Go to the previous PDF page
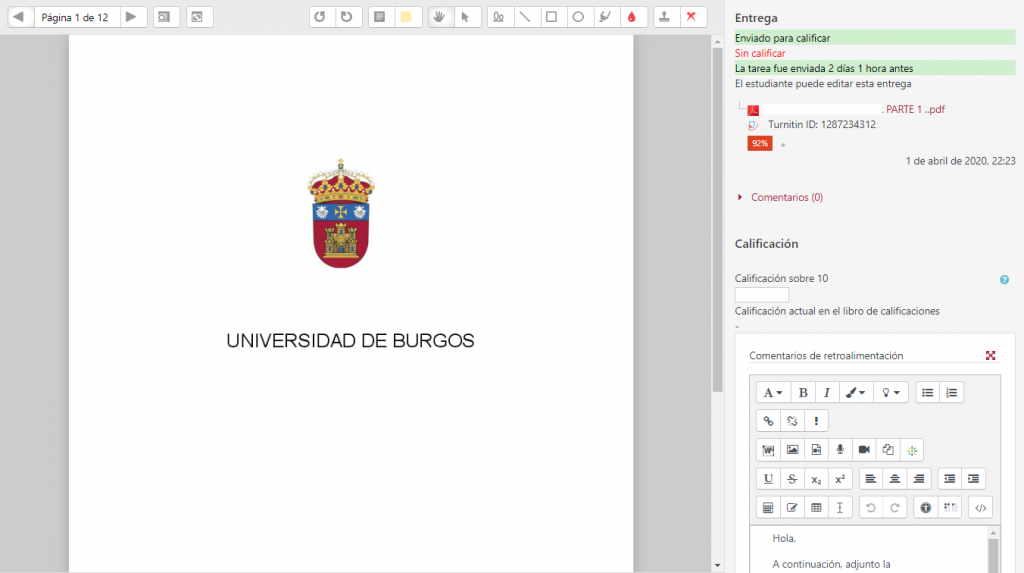Viewport: 1024px width, 573px height. [20, 17]
